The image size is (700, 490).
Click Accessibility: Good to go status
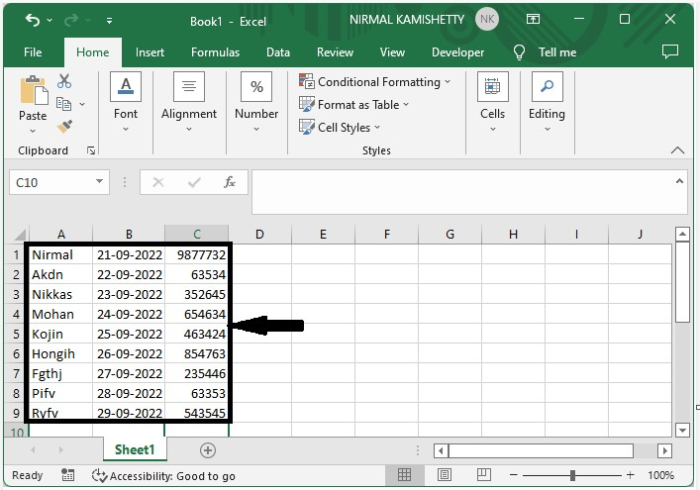click(164, 476)
